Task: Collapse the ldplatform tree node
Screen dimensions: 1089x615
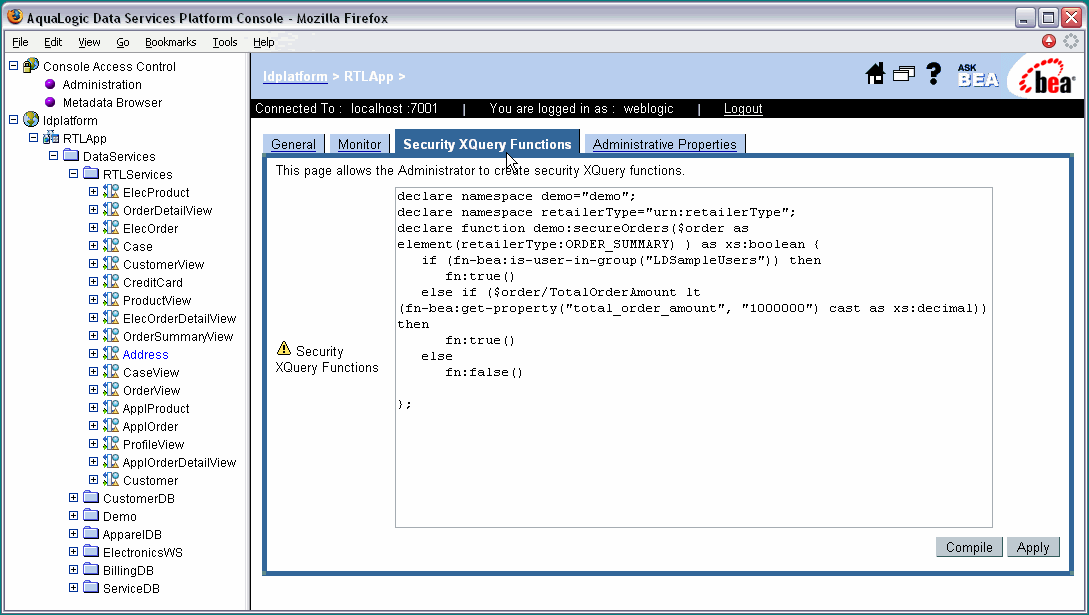Action: pyautogui.click(x=13, y=119)
